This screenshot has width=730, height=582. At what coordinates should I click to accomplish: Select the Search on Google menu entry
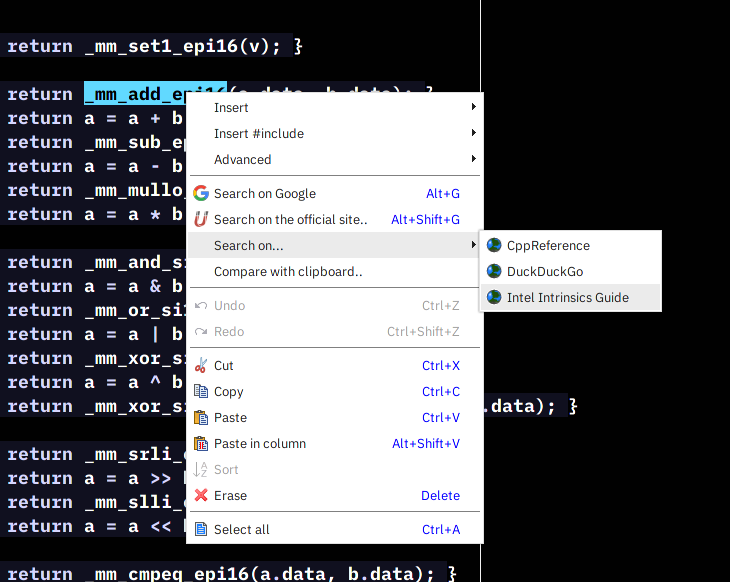pyautogui.click(x=265, y=194)
